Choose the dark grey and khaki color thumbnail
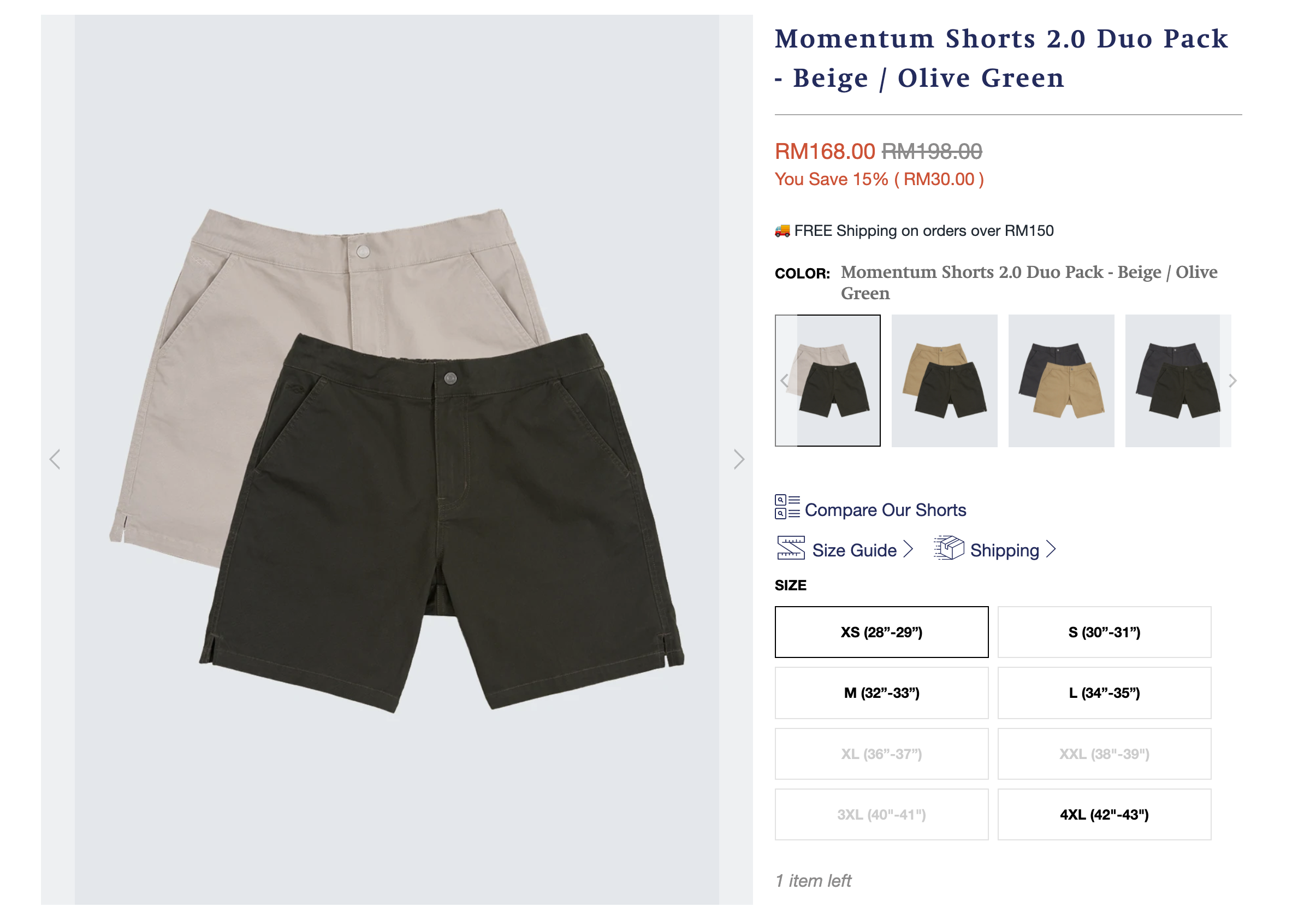This screenshot has width=1316, height=913. 1061,381
